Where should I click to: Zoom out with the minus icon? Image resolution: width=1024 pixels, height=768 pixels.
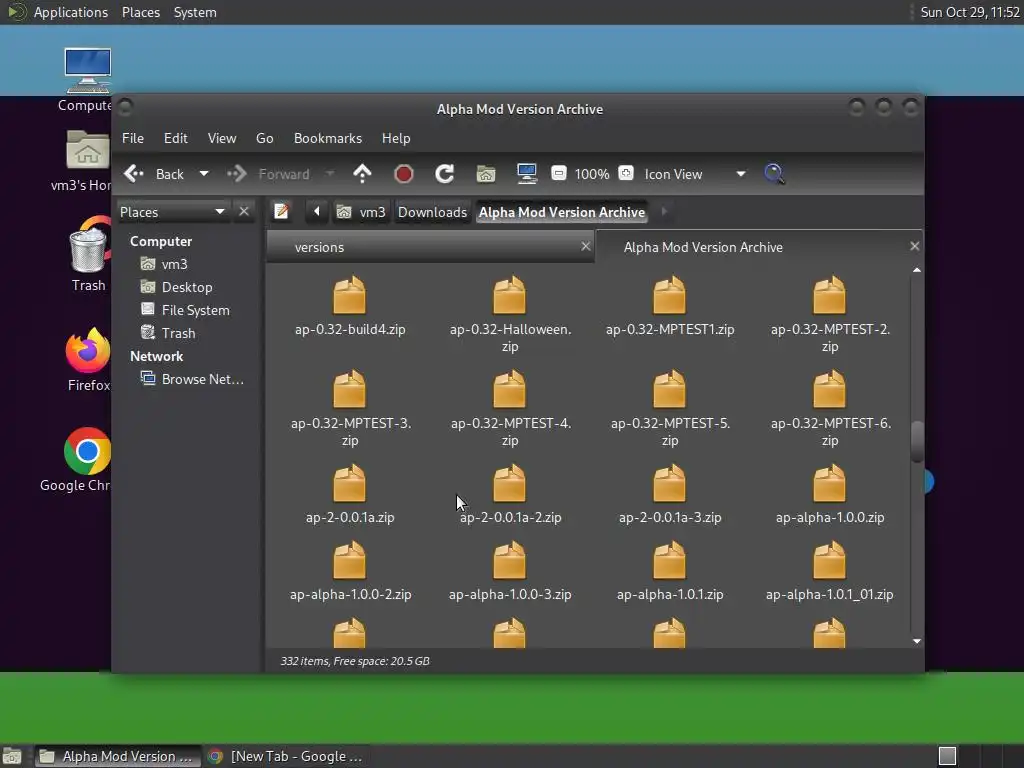[x=558, y=173]
